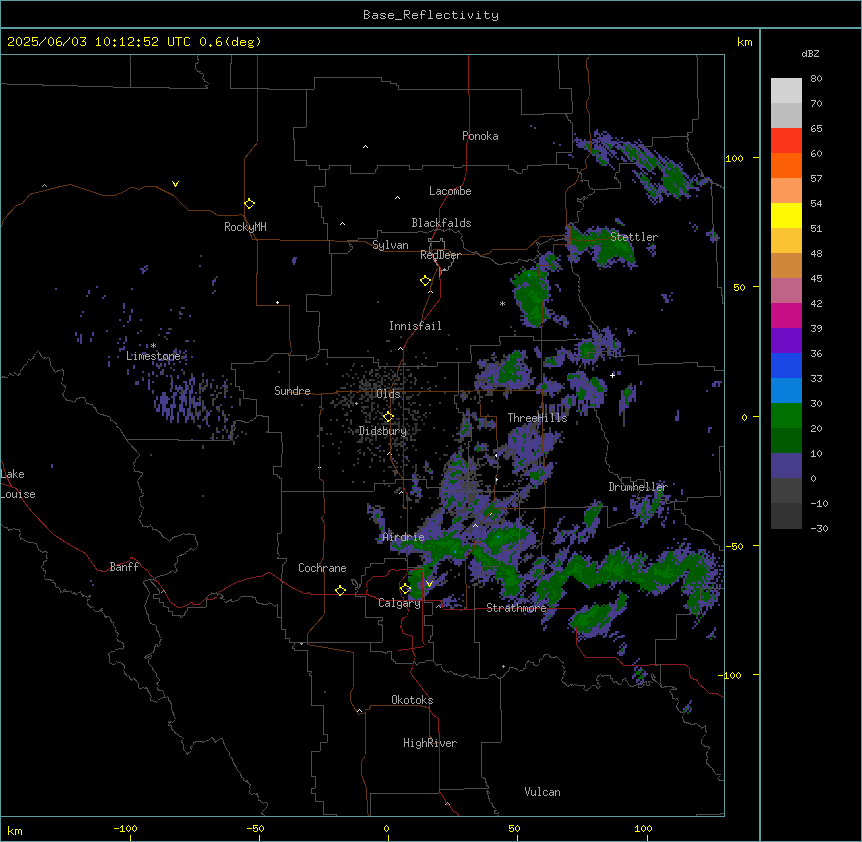Click the yellow diamond marker below Olds
862x842 pixels.
click(388, 416)
